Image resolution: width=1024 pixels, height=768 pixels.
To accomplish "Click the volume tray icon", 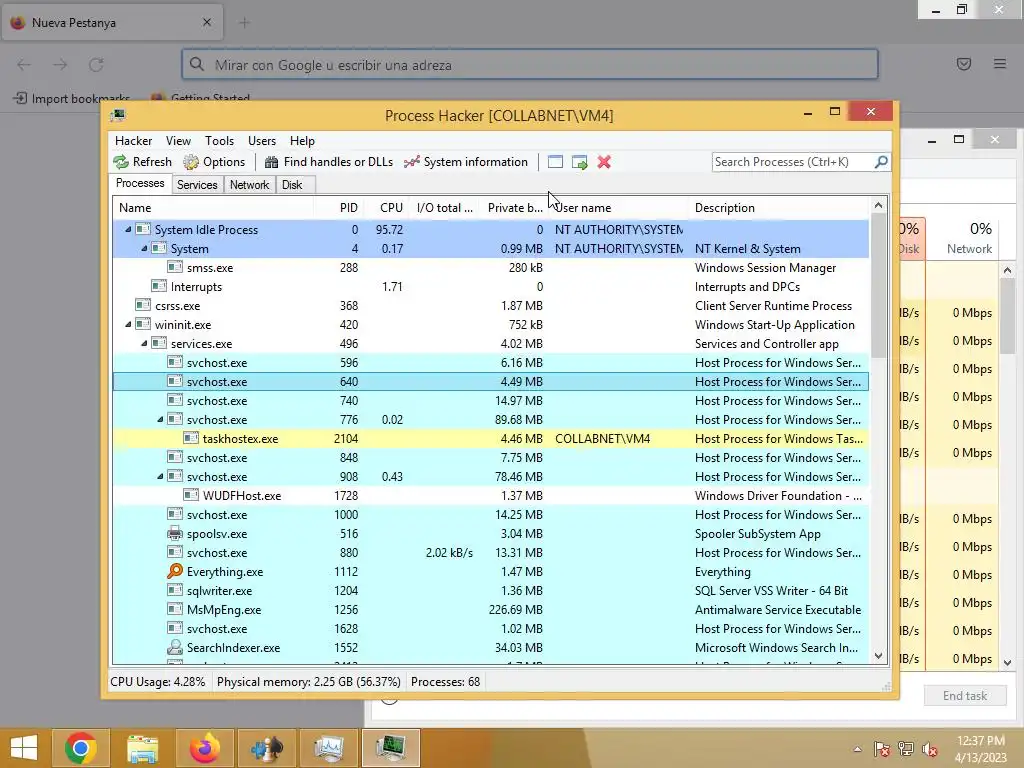I will coord(930,749).
